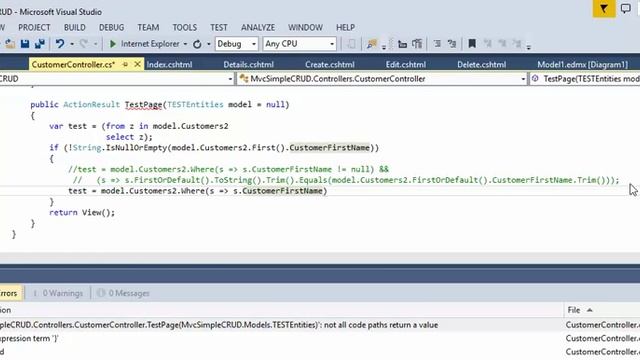Open the DEBUG menu
Viewport: 640px width, 360px height.
point(111,27)
